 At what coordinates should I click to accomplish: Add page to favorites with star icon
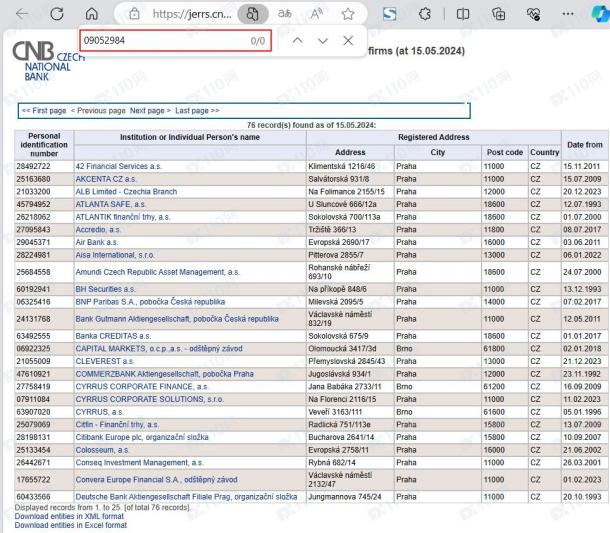pos(348,14)
